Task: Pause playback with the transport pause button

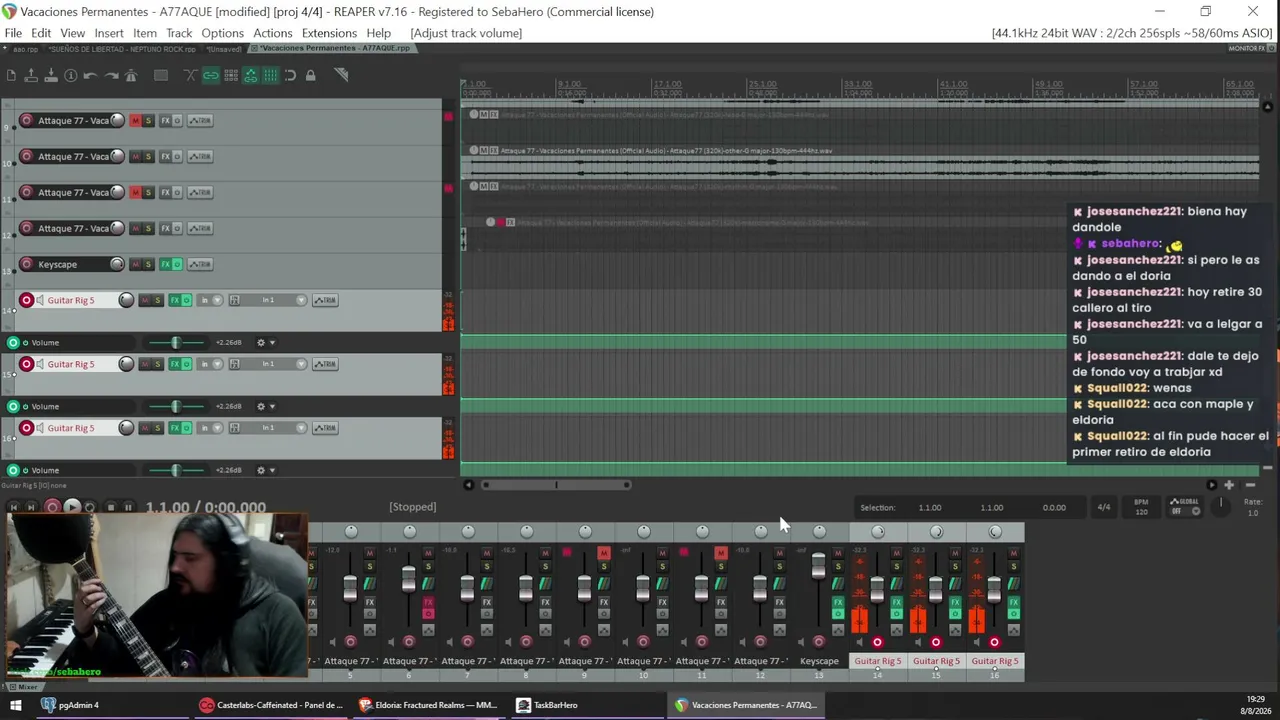Action: pyautogui.click(x=128, y=507)
